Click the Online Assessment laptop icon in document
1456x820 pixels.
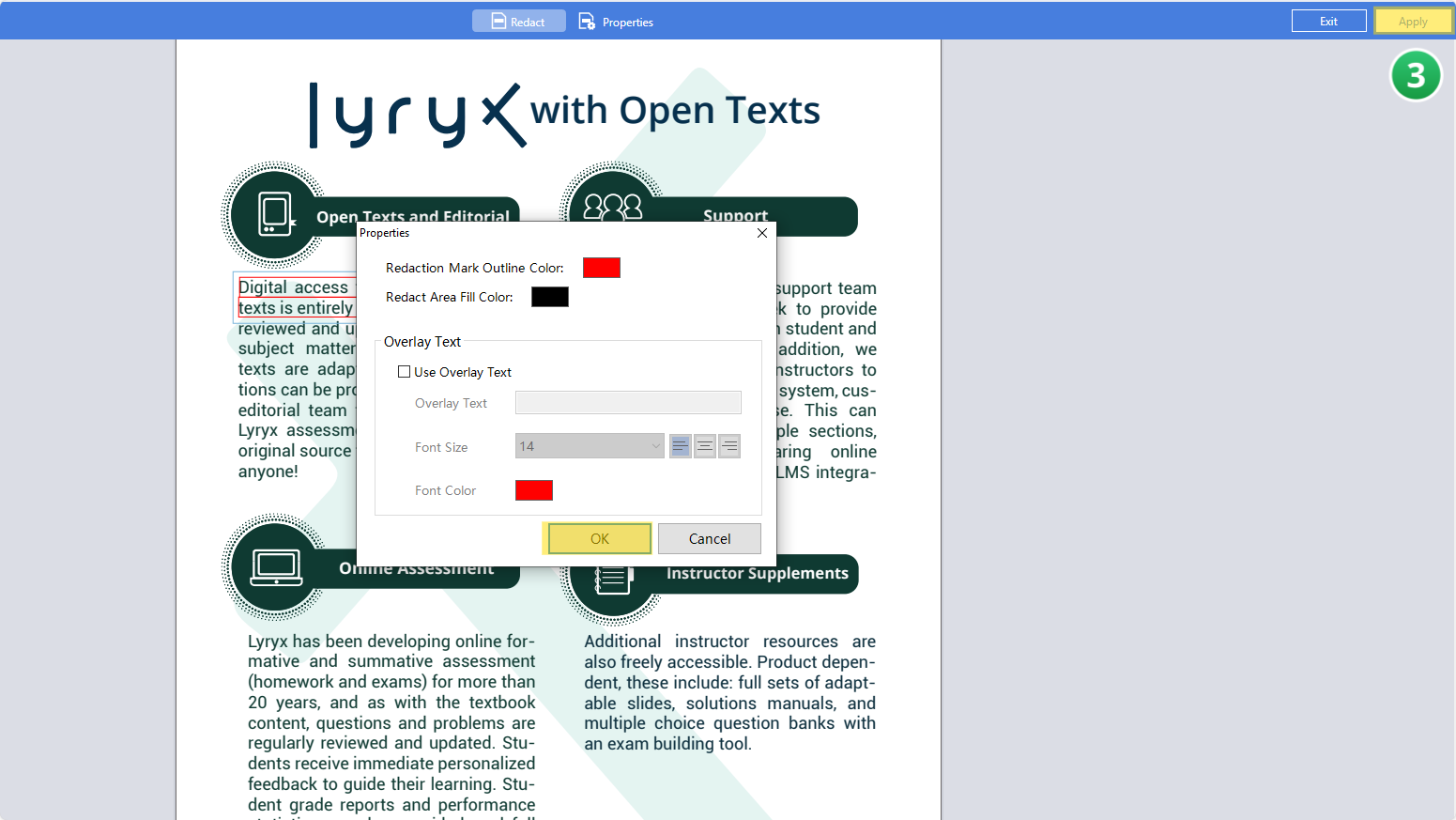(x=276, y=567)
